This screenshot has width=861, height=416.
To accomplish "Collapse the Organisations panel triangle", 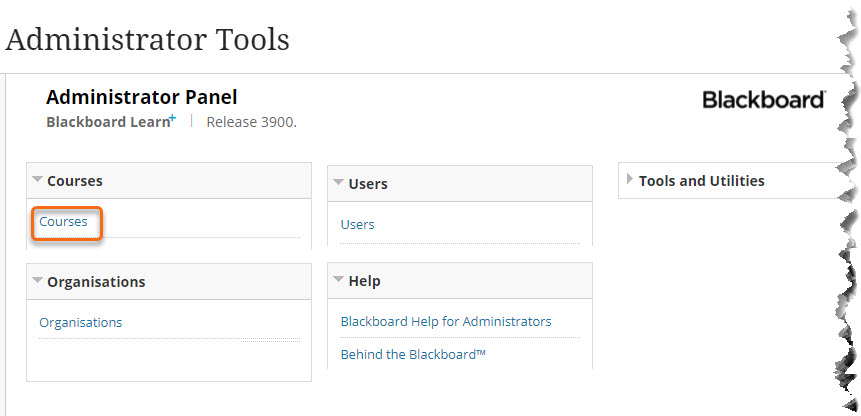I will (x=37, y=280).
